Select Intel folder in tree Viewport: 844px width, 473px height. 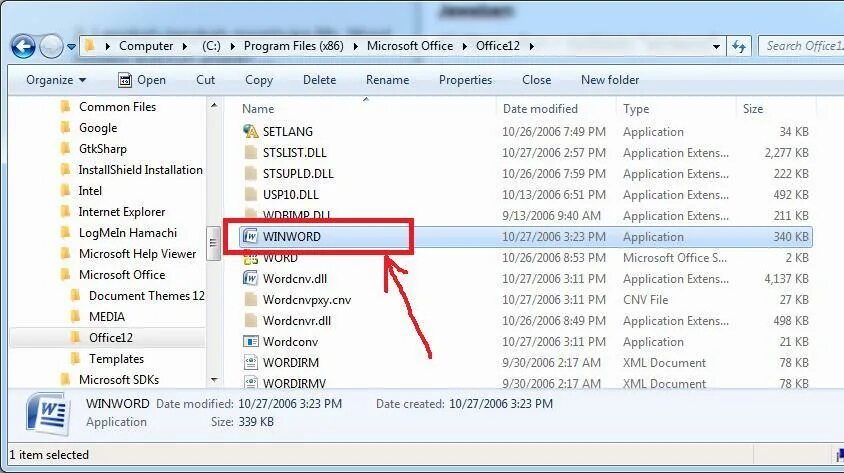click(90, 190)
